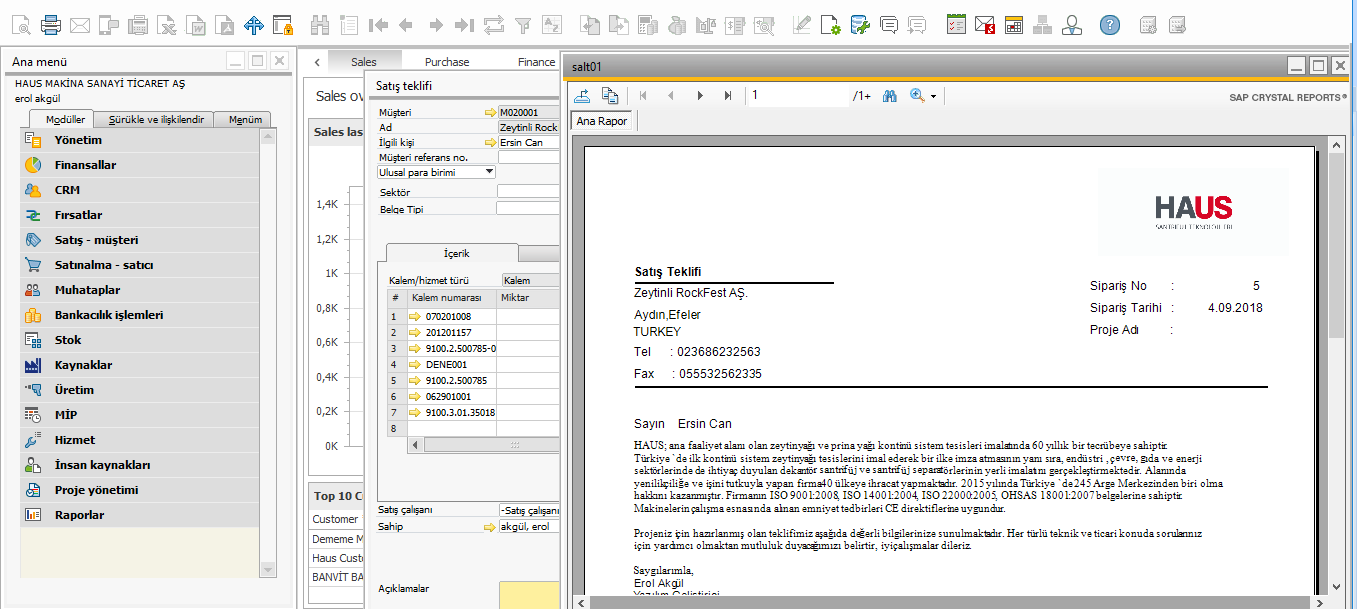Open the calendar icon in toolbar

[x=1014, y=25]
